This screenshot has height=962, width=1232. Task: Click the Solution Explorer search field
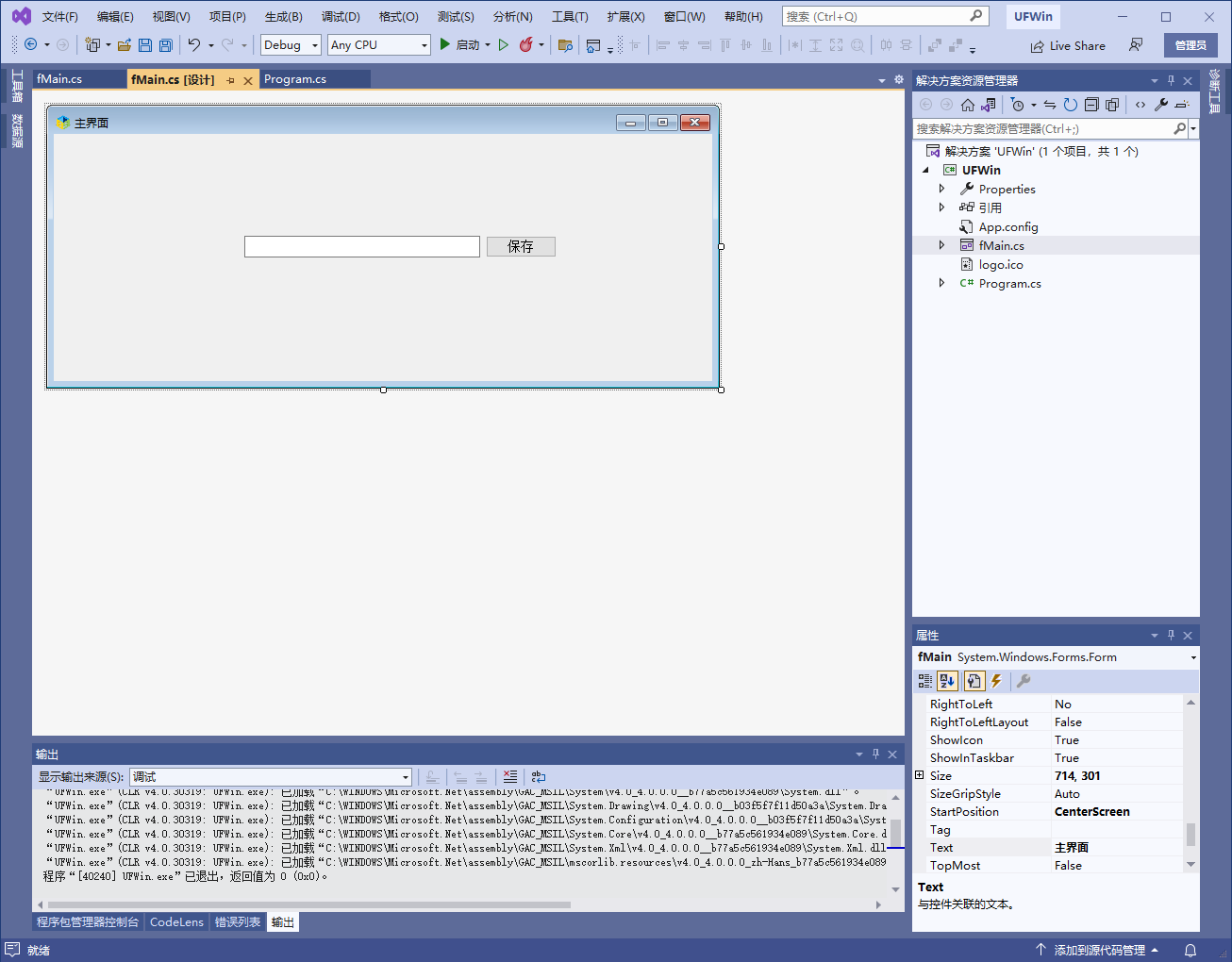1042,128
